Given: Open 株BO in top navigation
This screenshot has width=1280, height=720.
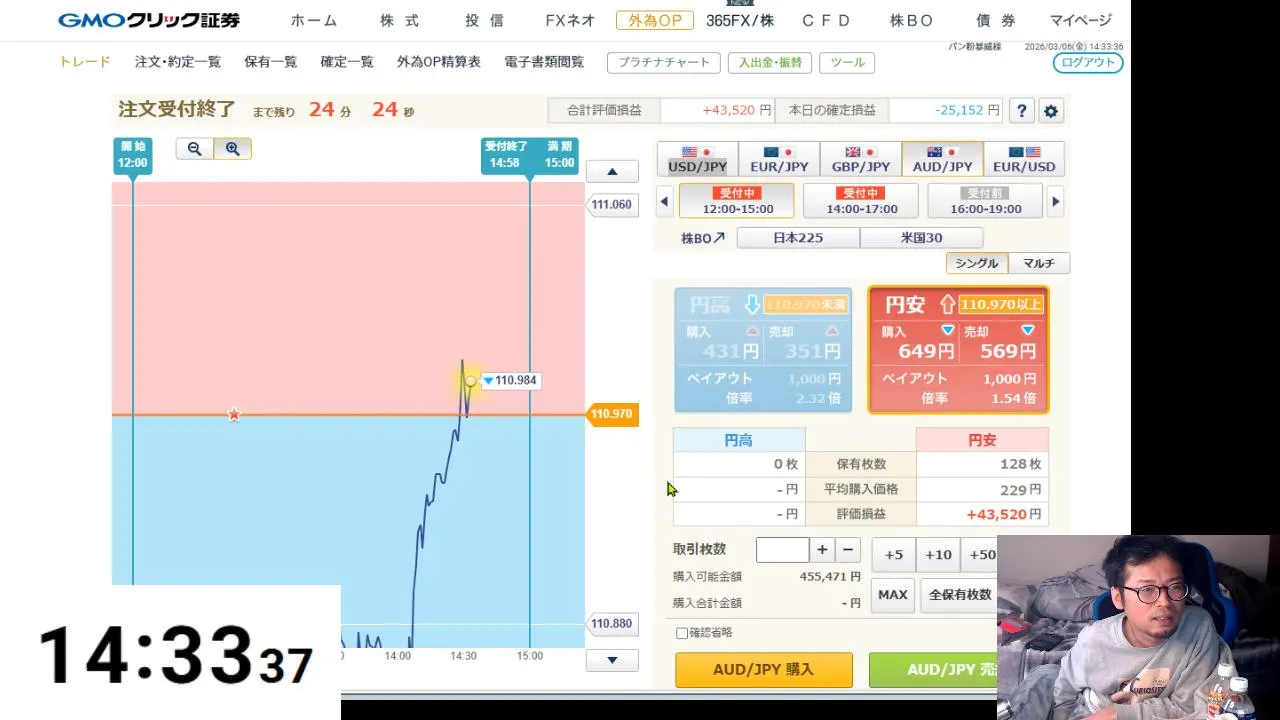Looking at the screenshot, I should click(911, 21).
